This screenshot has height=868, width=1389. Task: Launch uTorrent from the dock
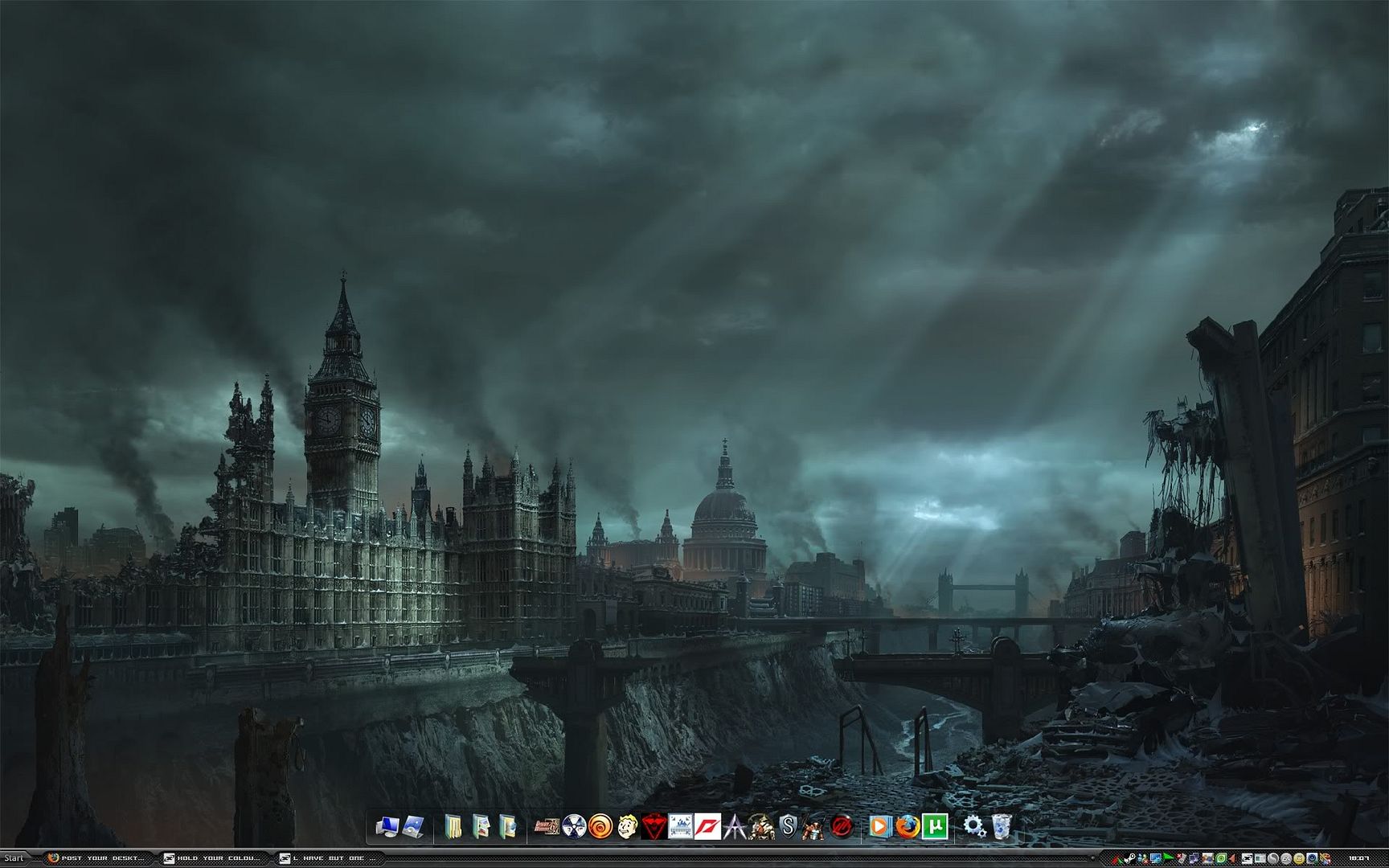[x=934, y=826]
